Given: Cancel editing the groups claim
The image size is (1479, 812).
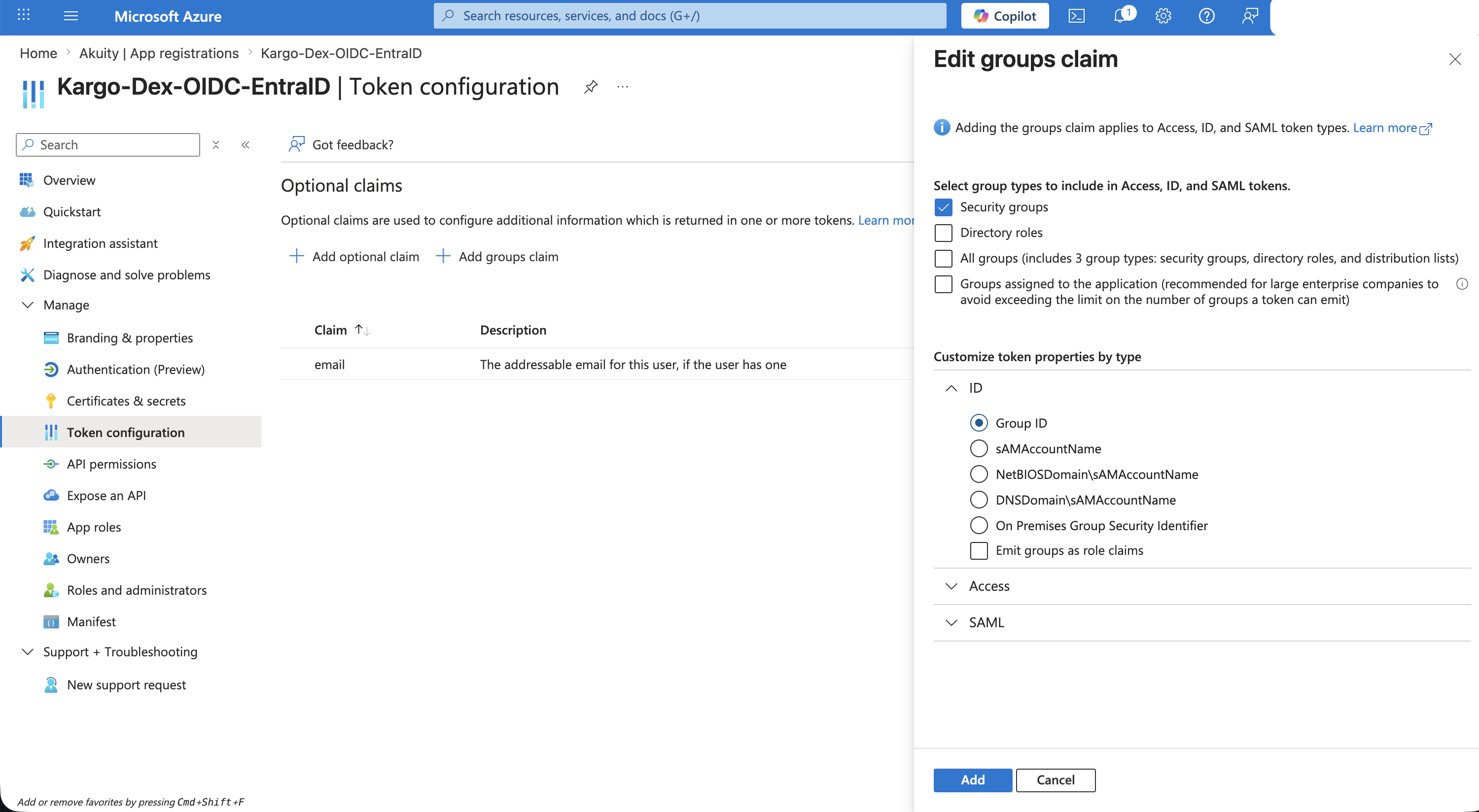Looking at the screenshot, I should [x=1056, y=780].
